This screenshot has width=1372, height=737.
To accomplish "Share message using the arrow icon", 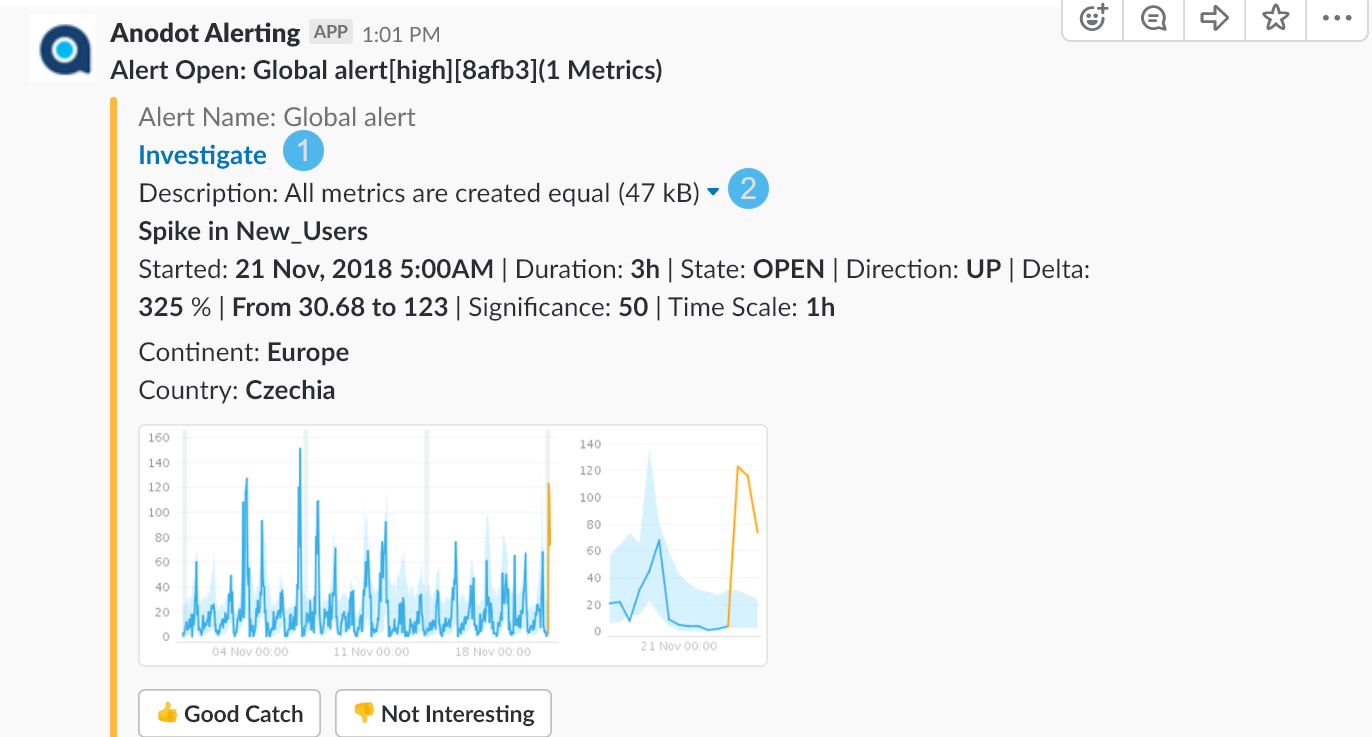I will [x=1214, y=18].
